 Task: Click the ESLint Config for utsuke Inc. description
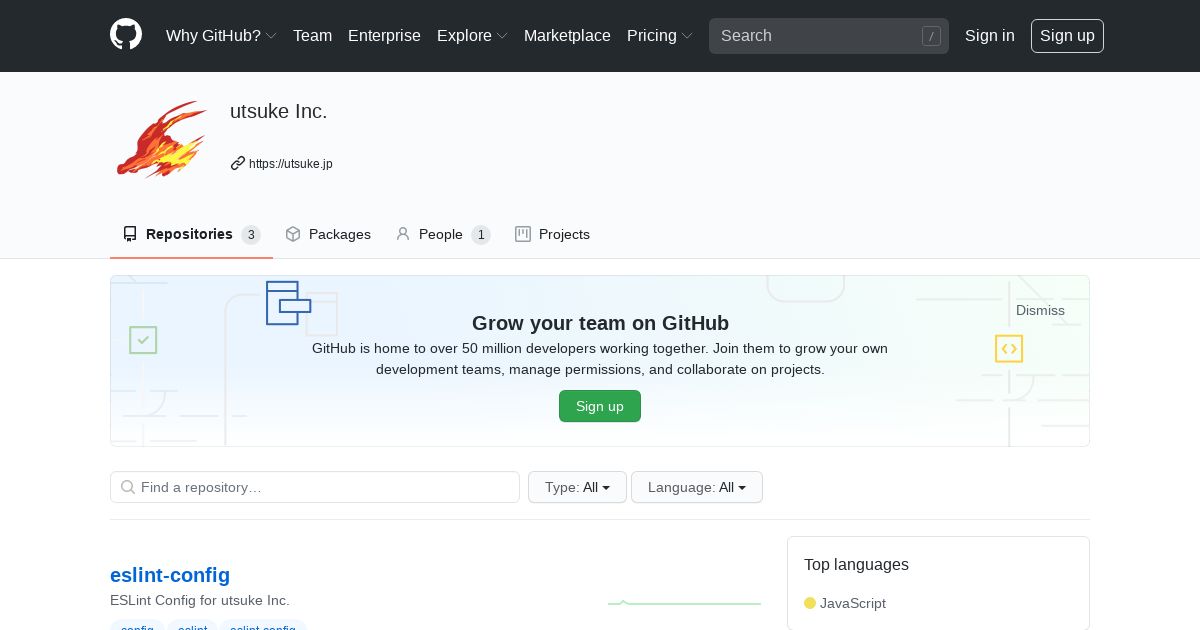[x=200, y=600]
